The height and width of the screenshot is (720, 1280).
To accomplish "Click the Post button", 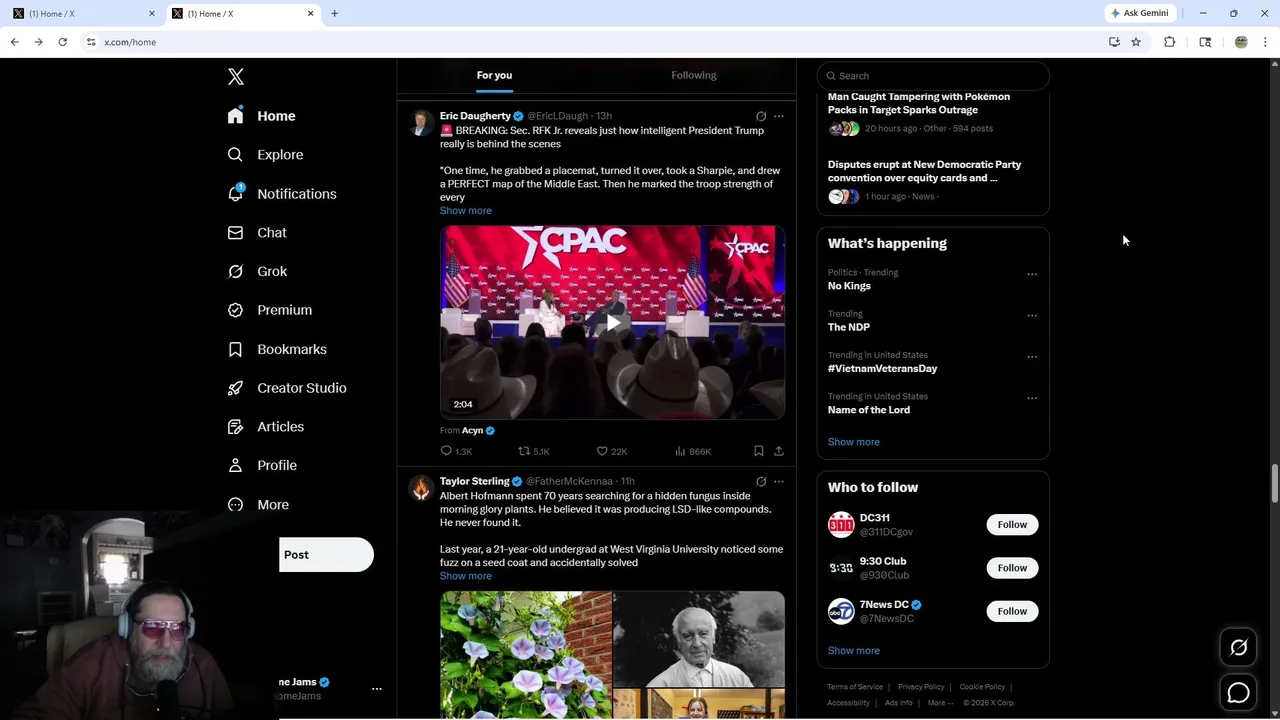I will point(326,555).
